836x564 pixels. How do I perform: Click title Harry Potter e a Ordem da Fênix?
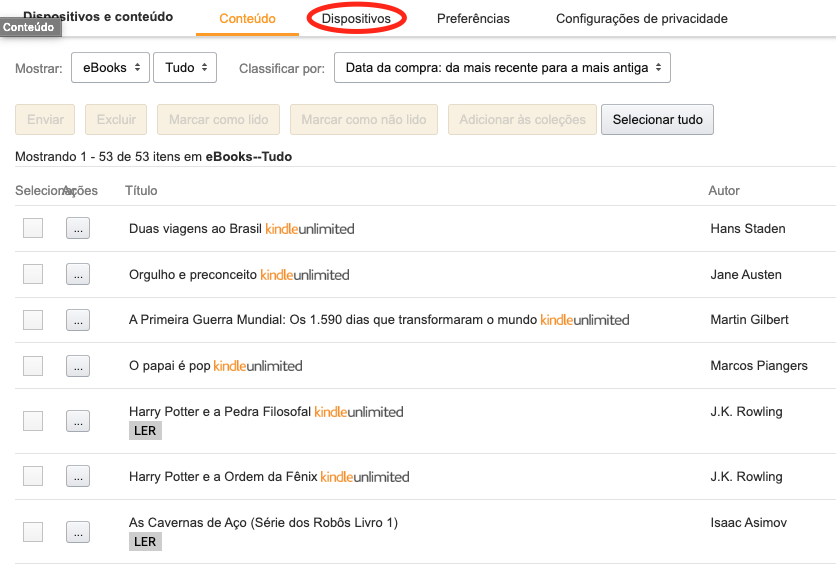pyautogui.click(x=223, y=477)
